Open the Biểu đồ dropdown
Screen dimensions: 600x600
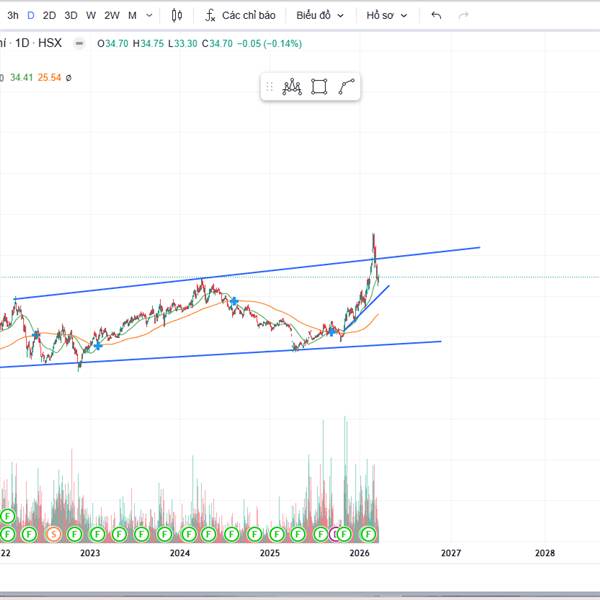click(x=320, y=15)
